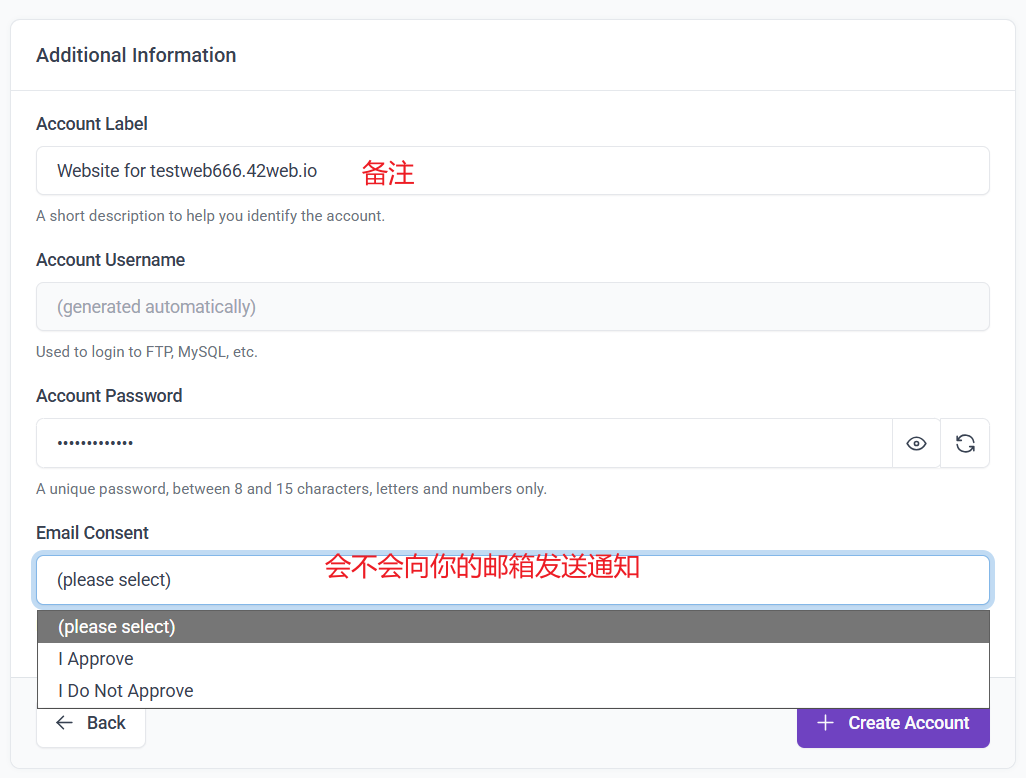Click the disabled Account Username field
Screen dimensions: 1026x778
(512, 307)
